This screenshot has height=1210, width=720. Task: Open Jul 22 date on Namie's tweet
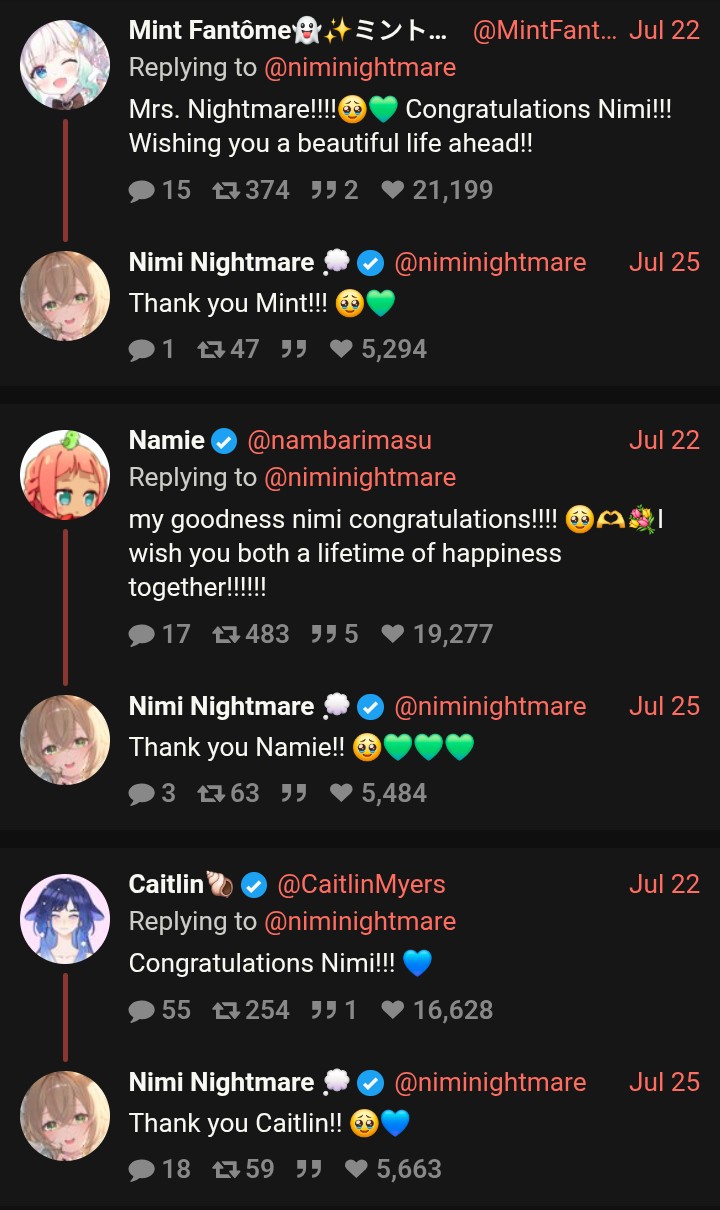tap(664, 440)
